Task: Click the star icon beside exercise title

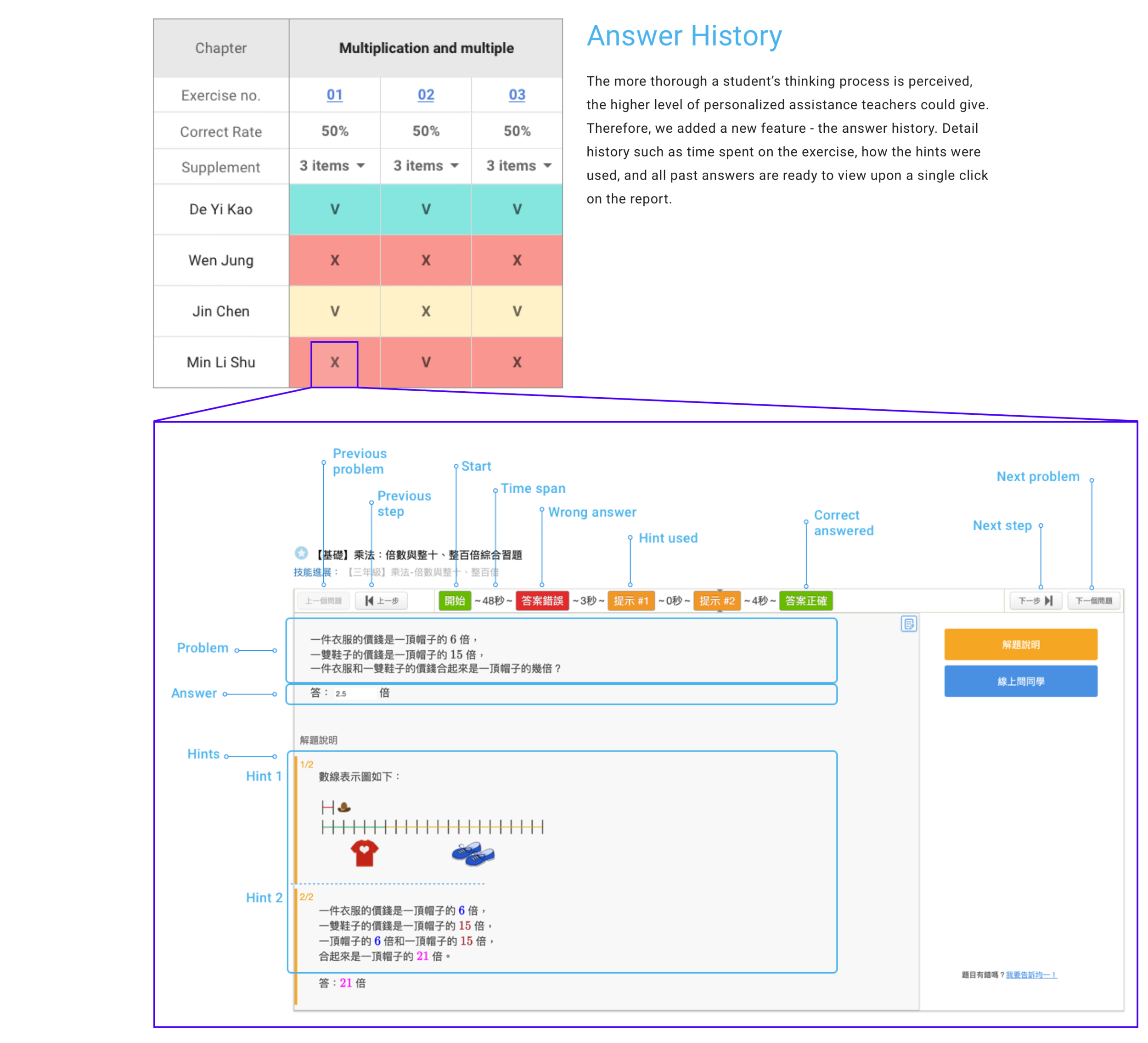Action: [x=301, y=553]
